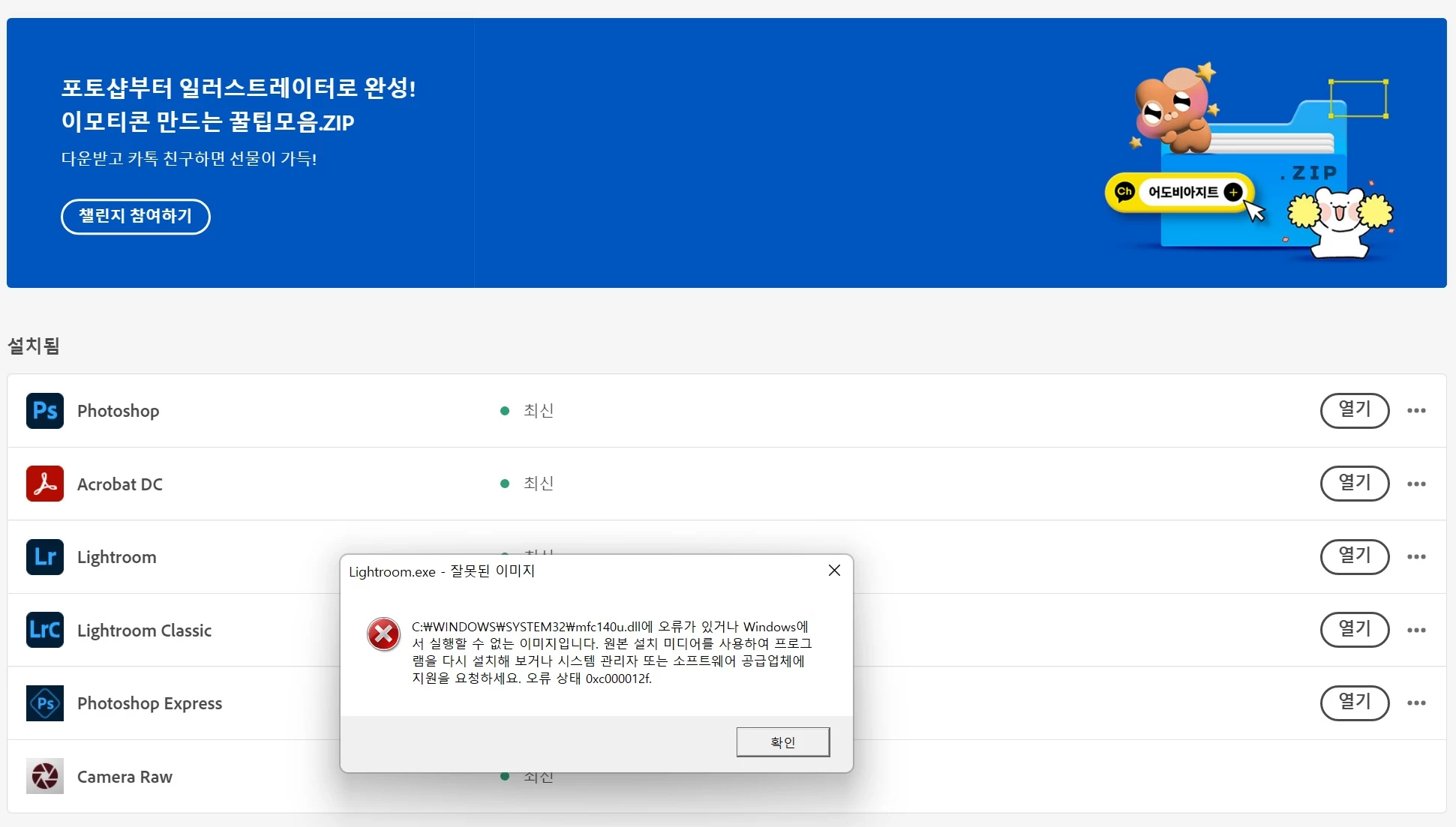This screenshot has height=827, width=1456.
Task: Click the 챌린지 참여하기 banner button
Action: [x=136, y=217]
